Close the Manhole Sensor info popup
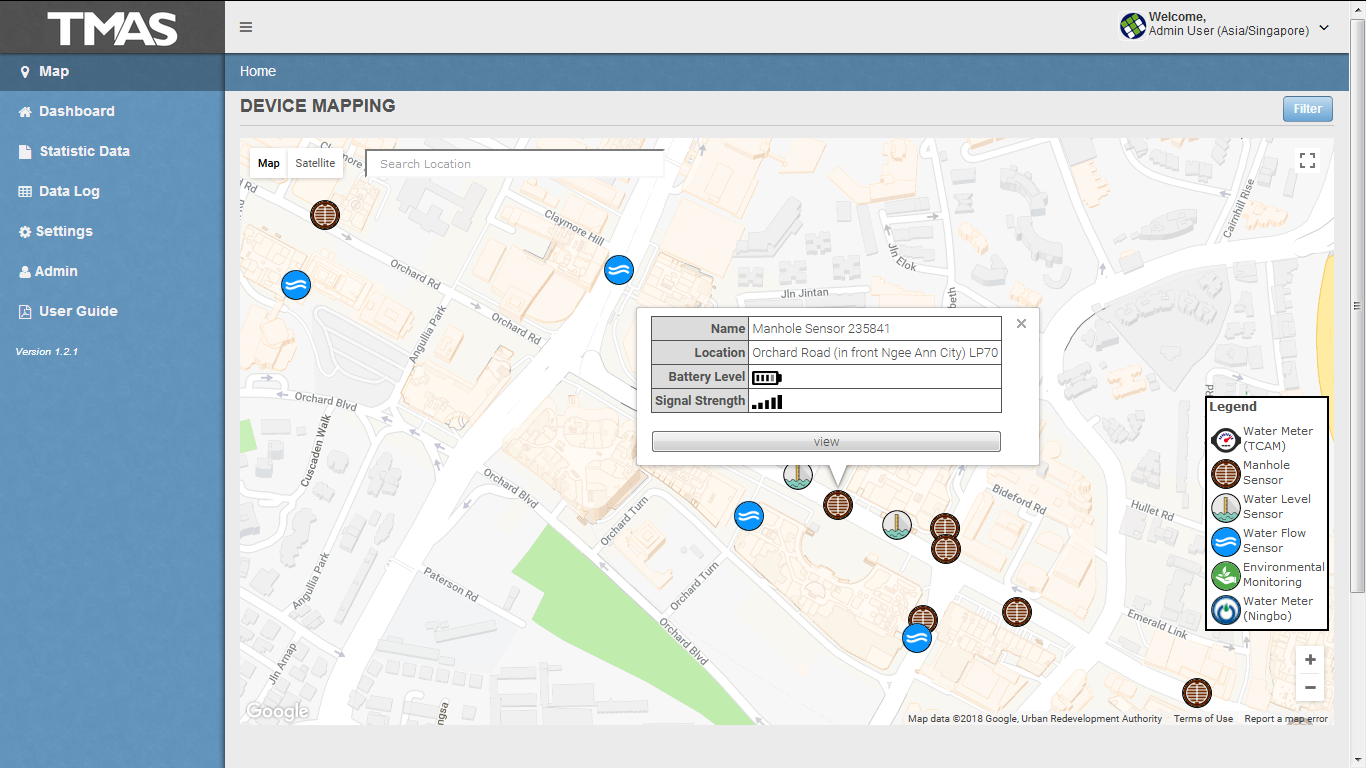The image size is (1366, 768). click(1021, 323)
